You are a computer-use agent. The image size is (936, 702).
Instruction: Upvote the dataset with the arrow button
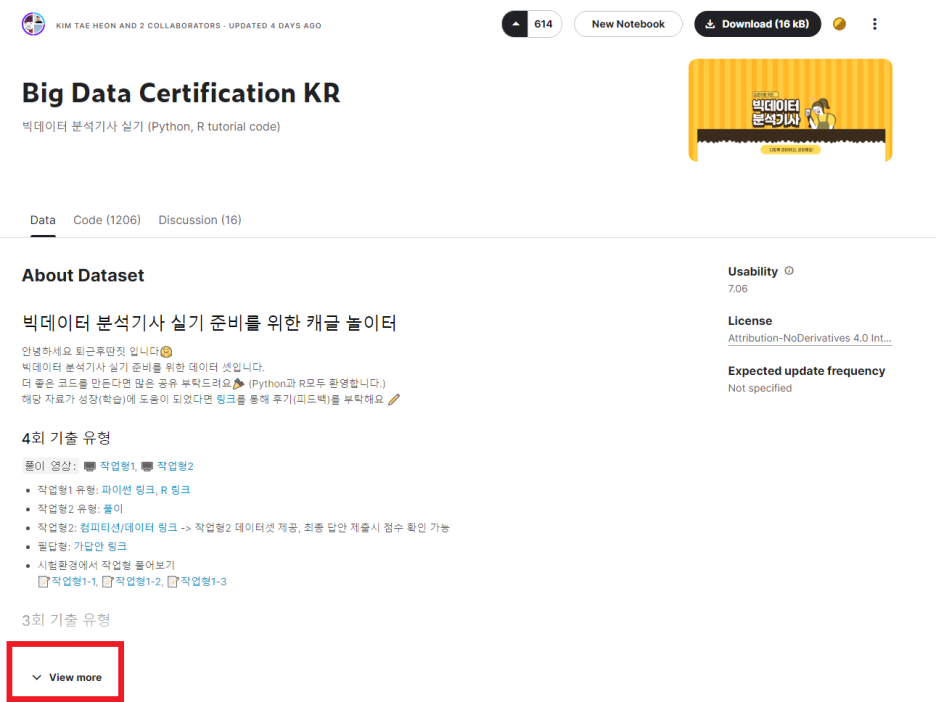pos(515,24)
